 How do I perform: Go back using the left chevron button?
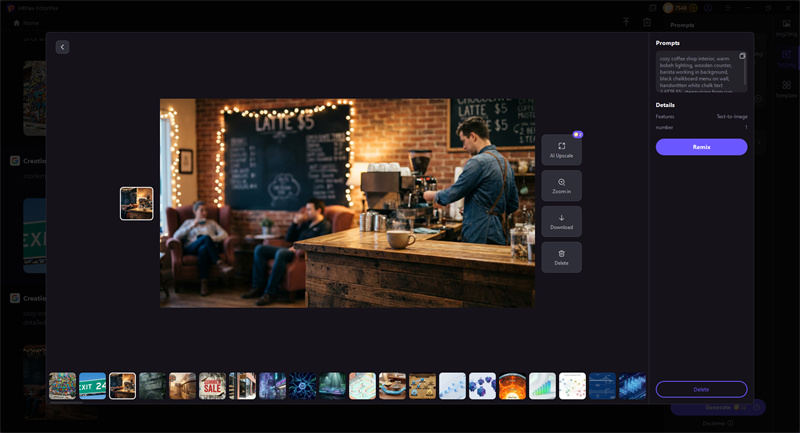coord(62,47)
